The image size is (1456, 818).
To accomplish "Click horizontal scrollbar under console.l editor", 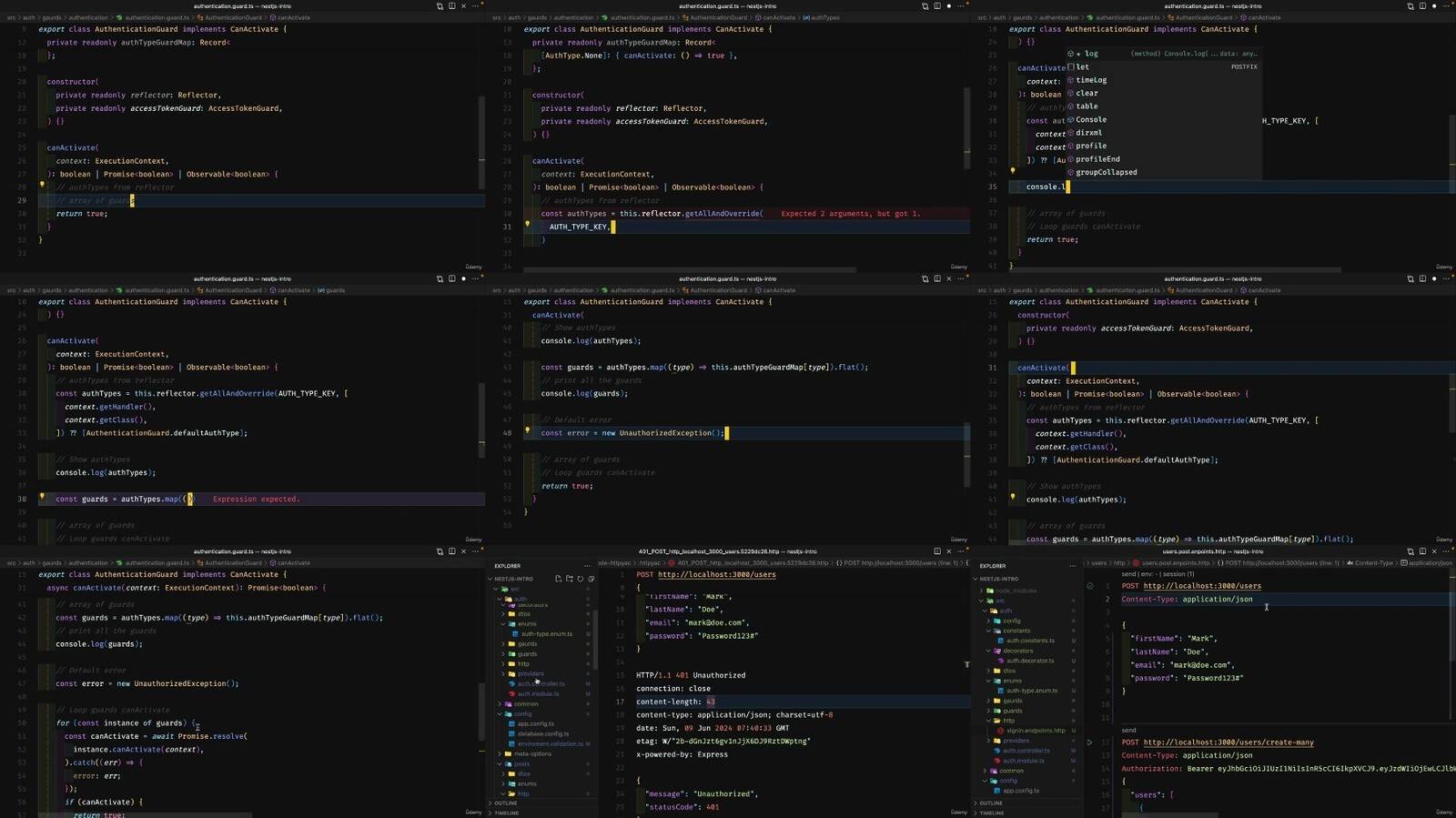I will pos(1174,270).
